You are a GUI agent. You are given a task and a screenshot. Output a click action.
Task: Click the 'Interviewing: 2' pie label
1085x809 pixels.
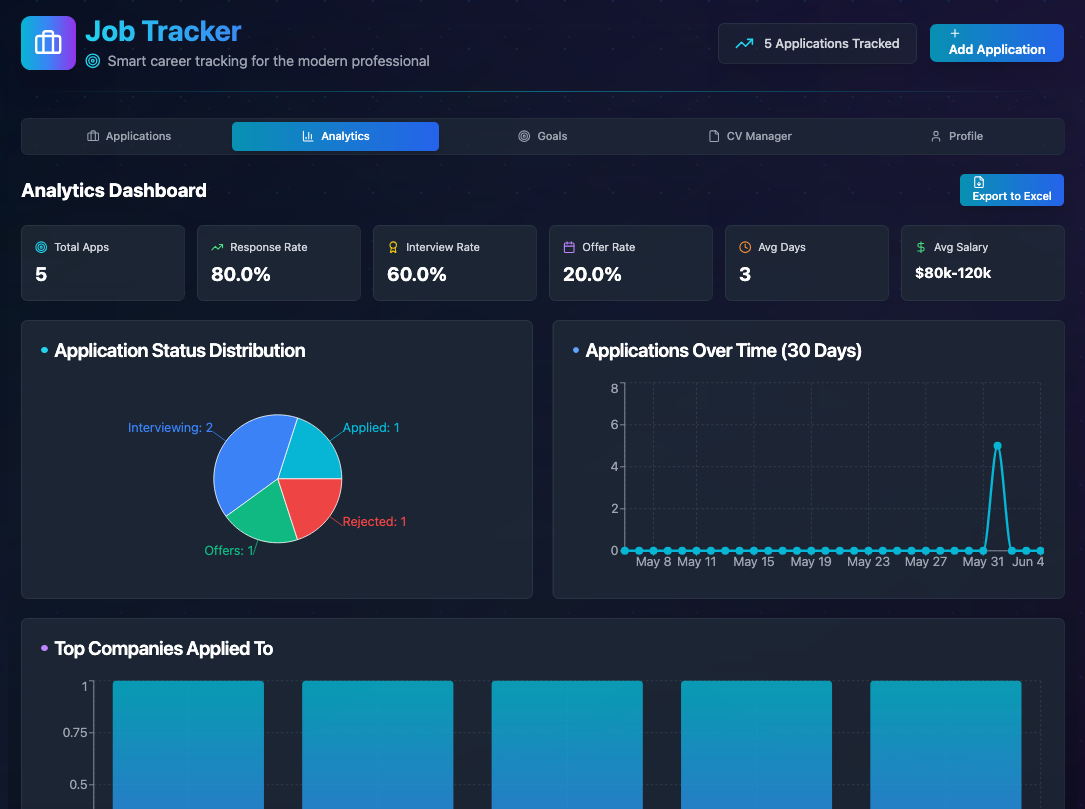170,428
